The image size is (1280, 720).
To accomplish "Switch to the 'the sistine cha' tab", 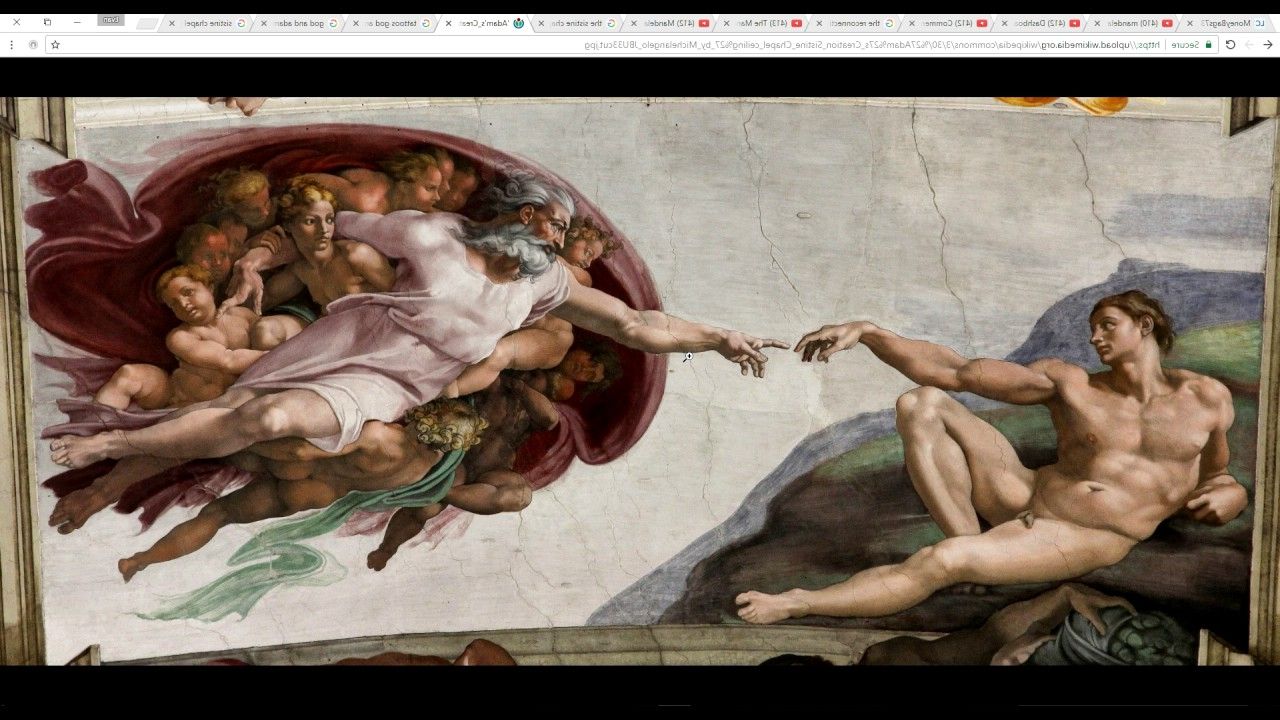I will click(580, 23).
